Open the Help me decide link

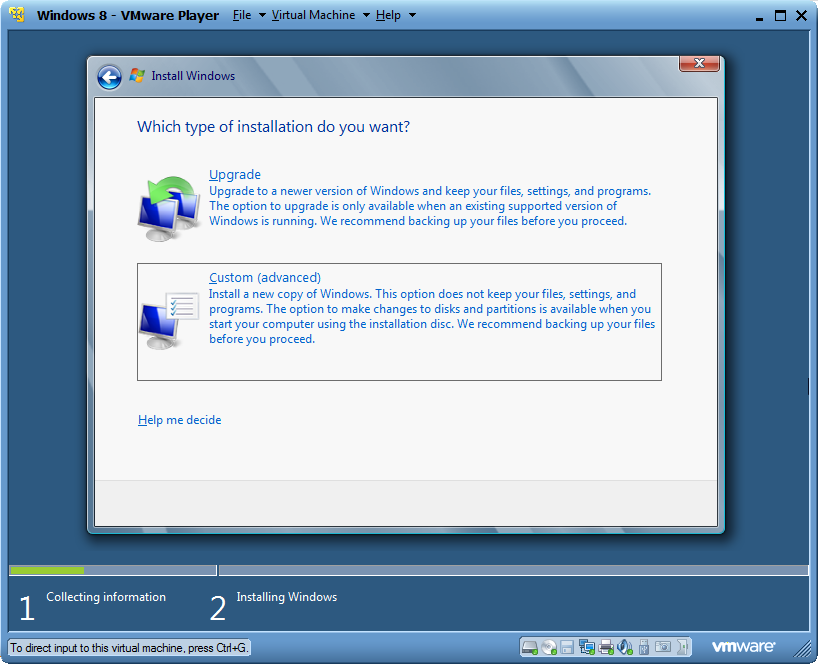click(179, 420)
